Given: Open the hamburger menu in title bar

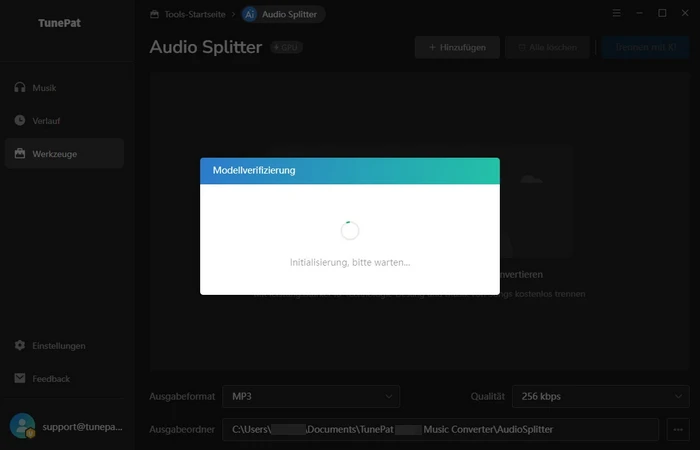Looking at the screenshot, I should (617, 13).
